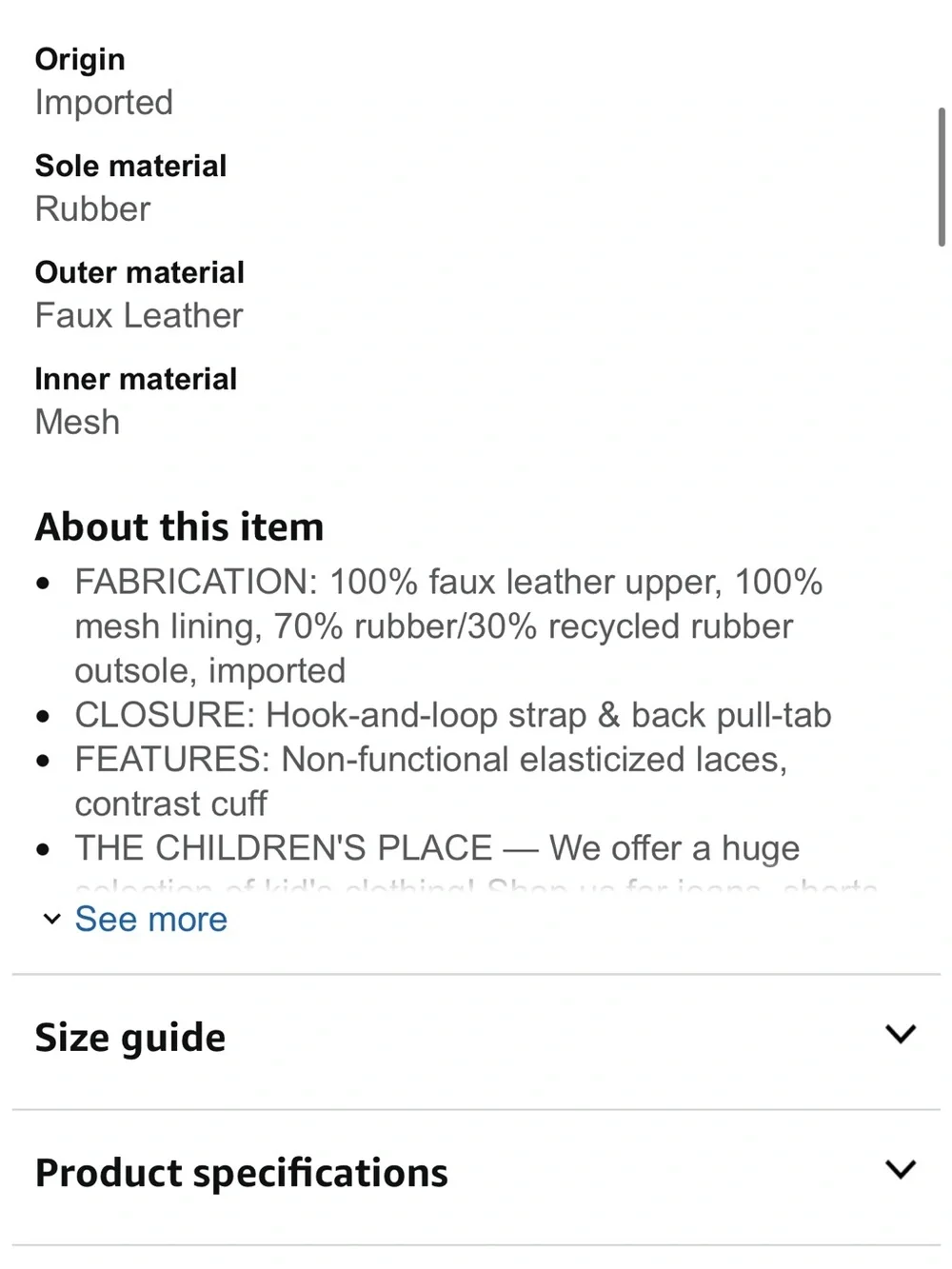Expand the Product specifications section
The image size is (952, 1269).
[x=476, y=1174]
